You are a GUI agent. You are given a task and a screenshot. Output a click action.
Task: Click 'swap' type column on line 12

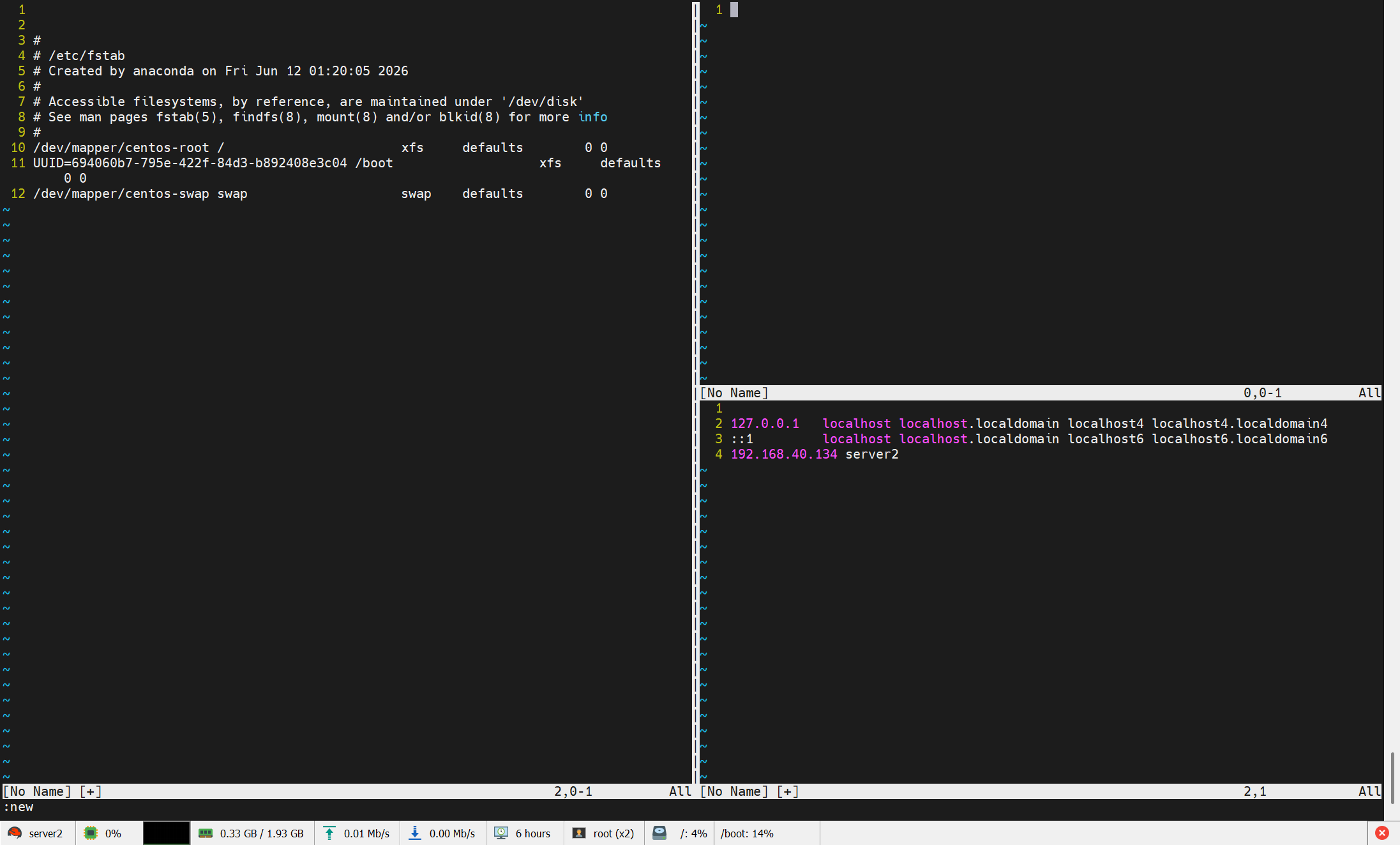click(x=416, y=194)
